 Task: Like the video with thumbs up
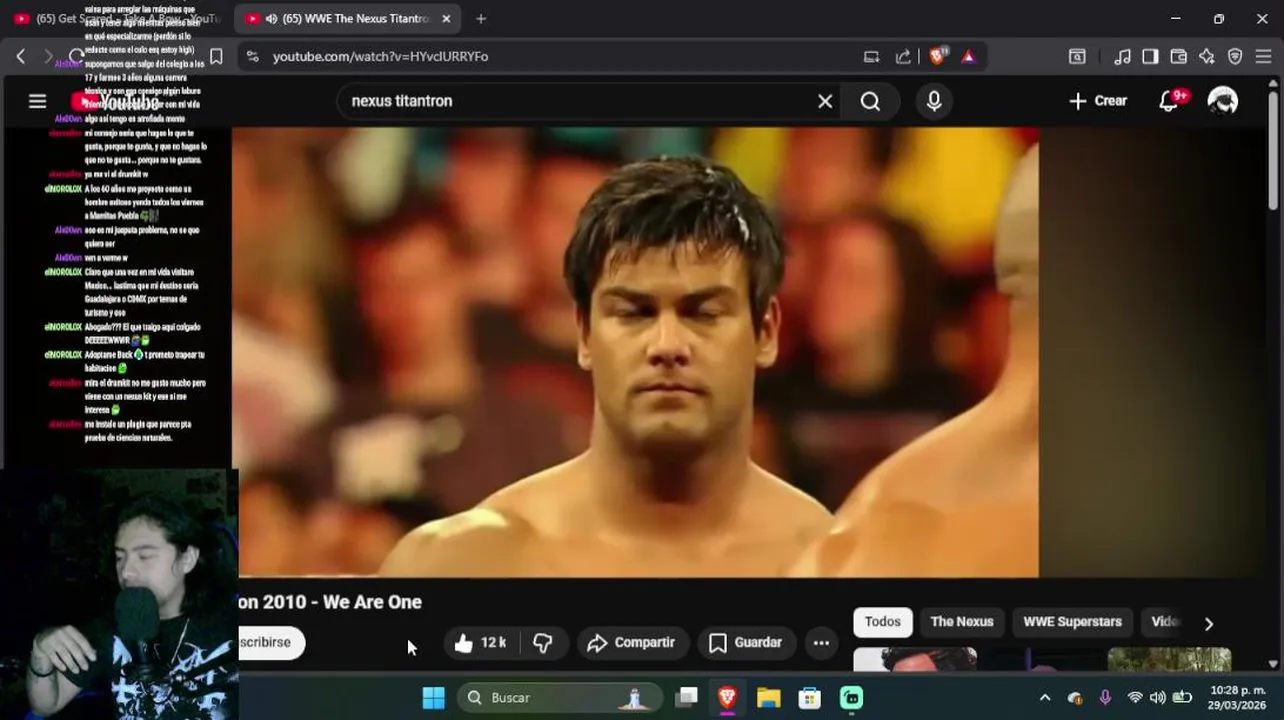[481, 643]
